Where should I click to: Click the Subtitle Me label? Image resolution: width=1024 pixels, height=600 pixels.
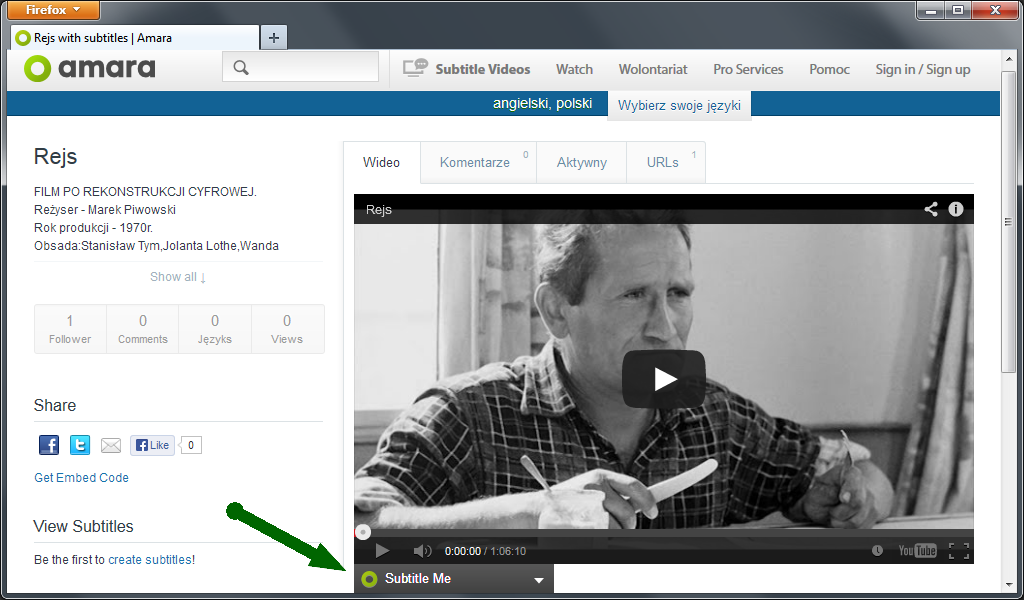click(418, 579)
